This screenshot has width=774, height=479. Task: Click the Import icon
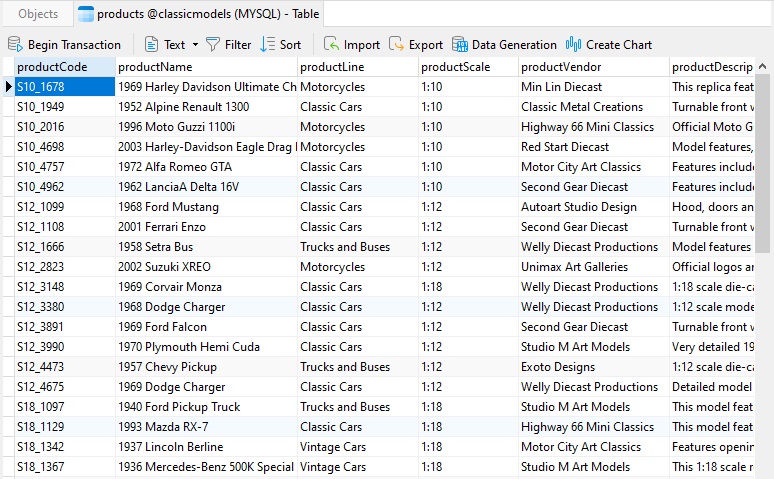[331, 44]
